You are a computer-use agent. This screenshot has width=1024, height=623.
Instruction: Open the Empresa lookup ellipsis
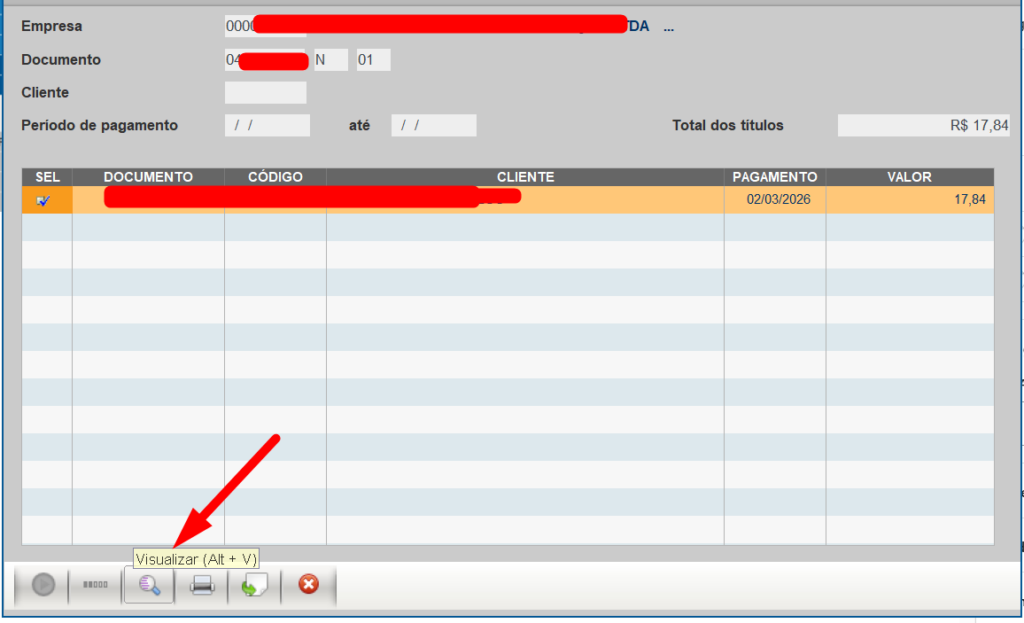point(669,27)
